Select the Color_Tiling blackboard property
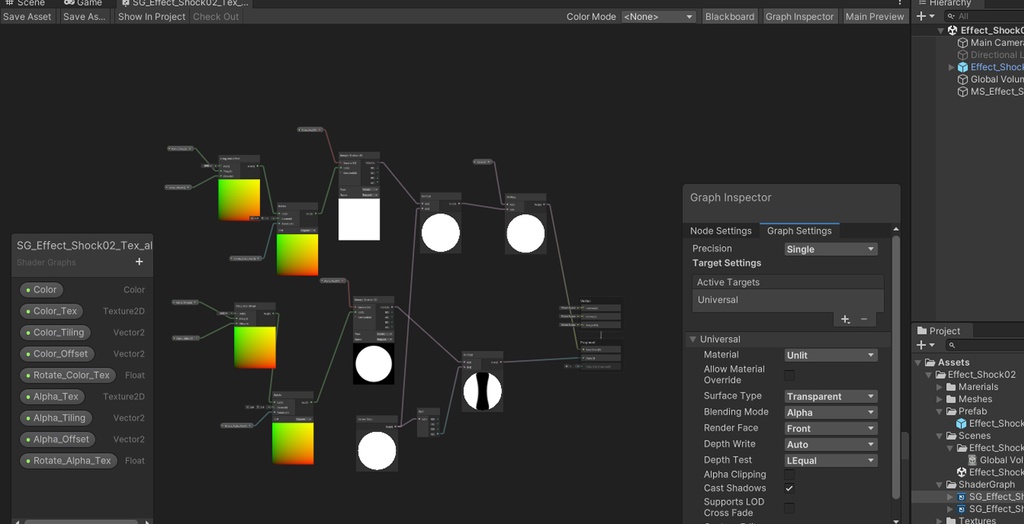The image size is (1024, 524). (56, 333)
